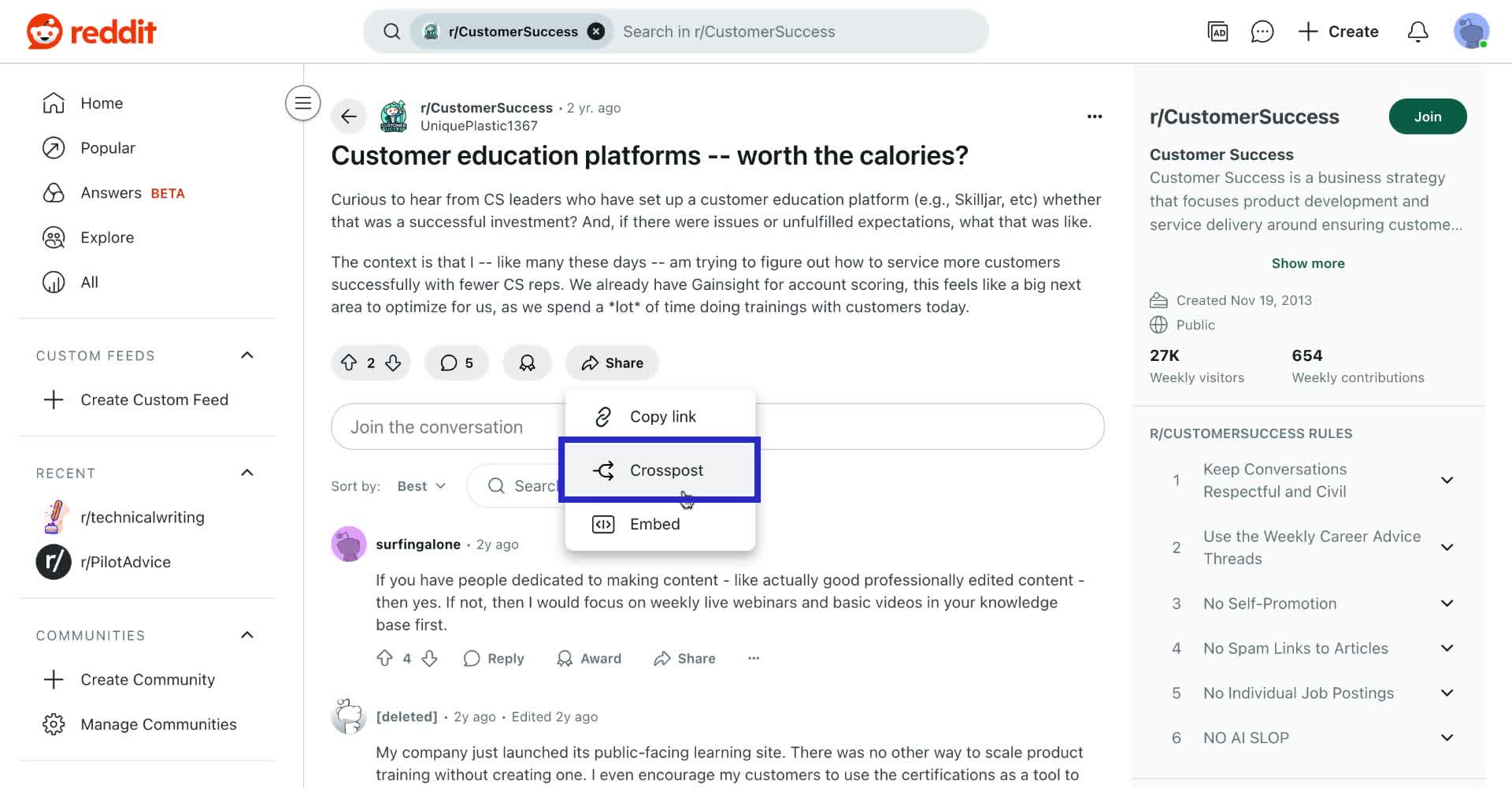Upvote surfingalone's comment
Image resolution: width=1512 pixels, height=788 pixels.
tap(384, 658)
